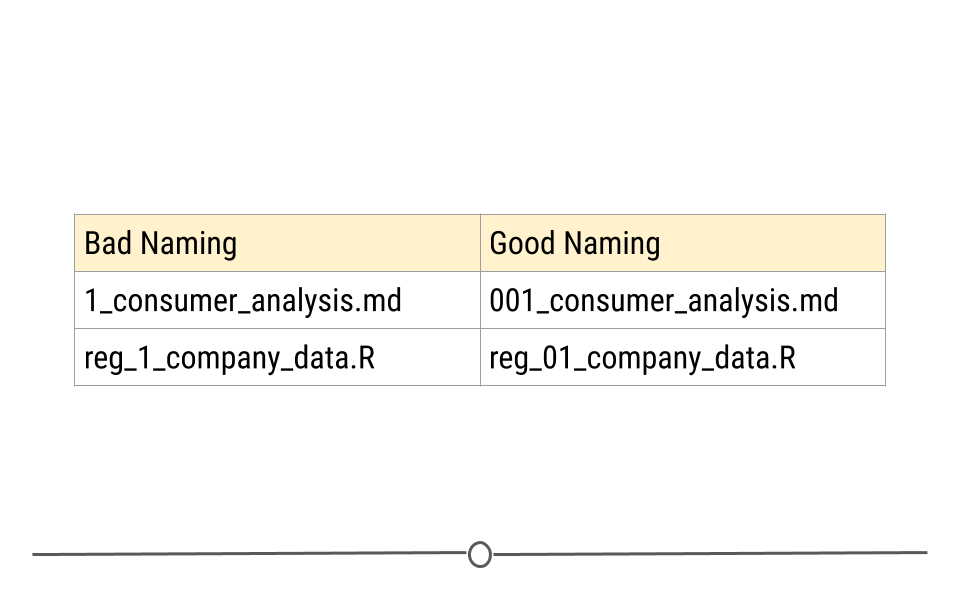960x600 pixels.
Task: Click the header divider between Bad and Good Naming
Action: (481, 243)
